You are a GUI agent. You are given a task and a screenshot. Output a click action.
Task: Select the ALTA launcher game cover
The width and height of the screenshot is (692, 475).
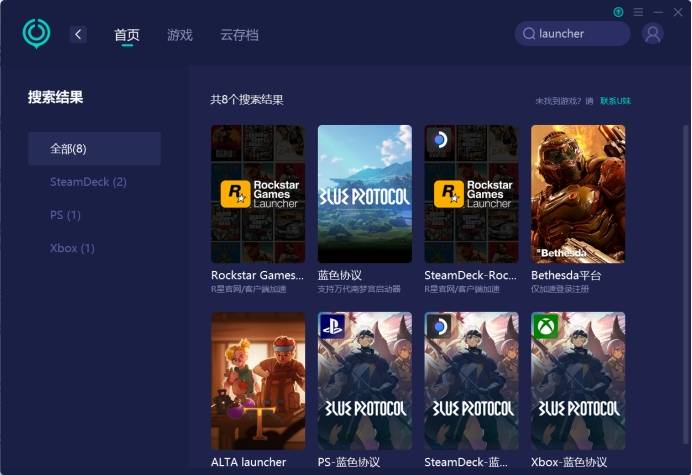tap(258, 381)
